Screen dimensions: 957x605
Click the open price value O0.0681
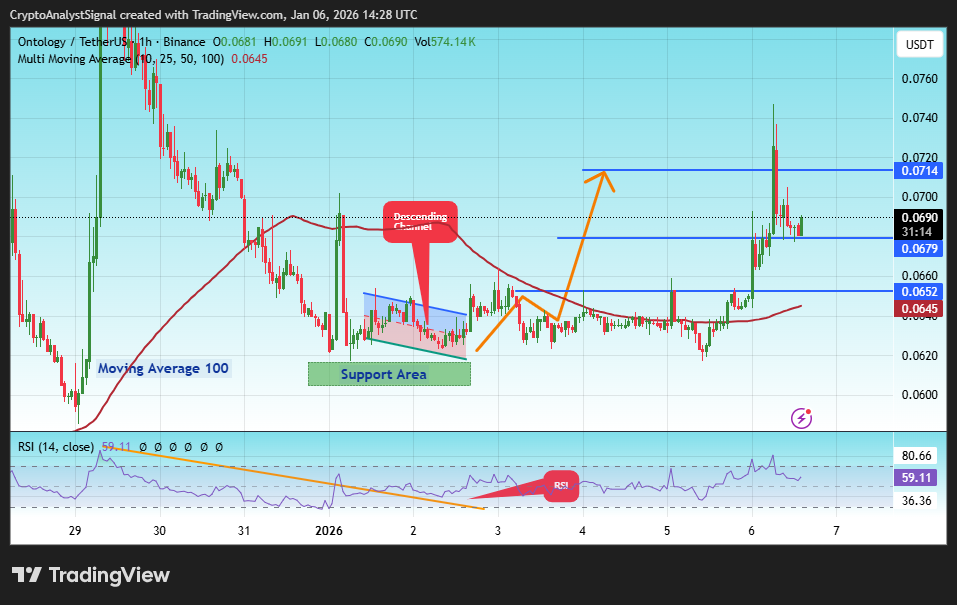[234, 42]
